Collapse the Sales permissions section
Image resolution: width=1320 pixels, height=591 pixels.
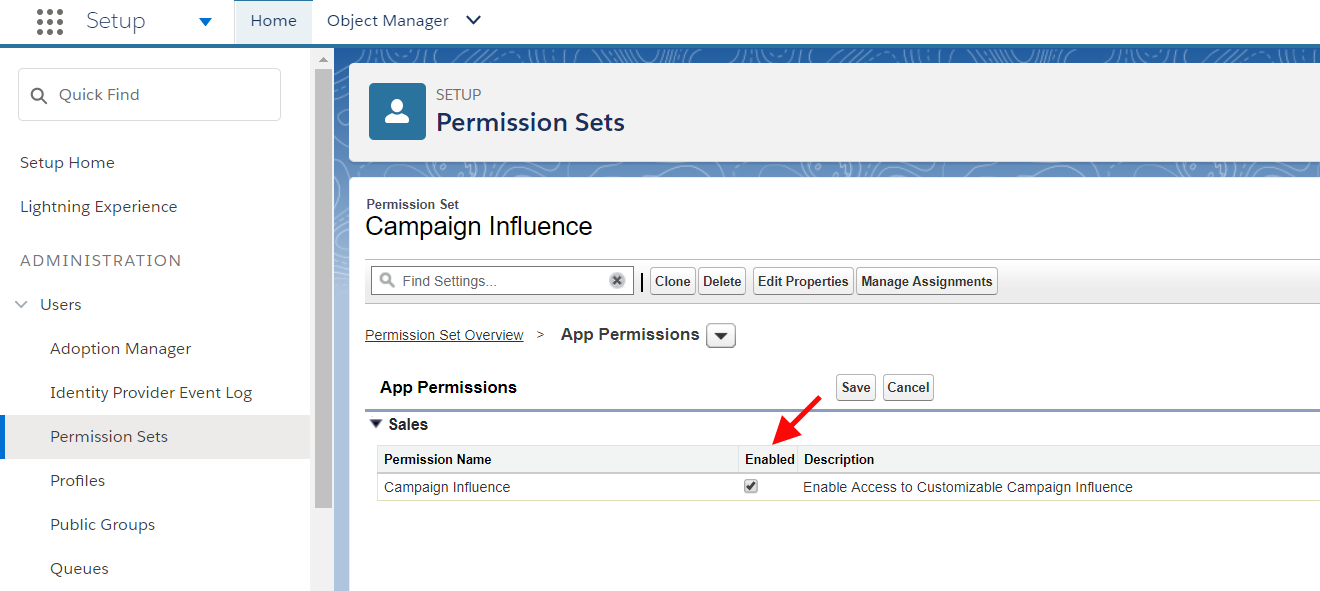[376, 423]
